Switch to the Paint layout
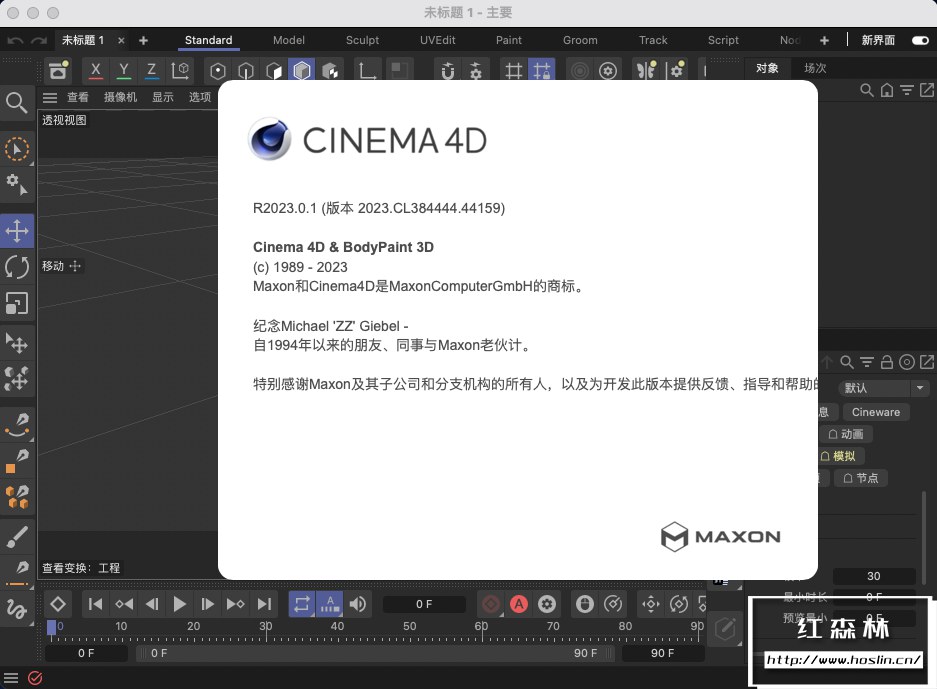937x689 pixels. [x=509, y=40]
